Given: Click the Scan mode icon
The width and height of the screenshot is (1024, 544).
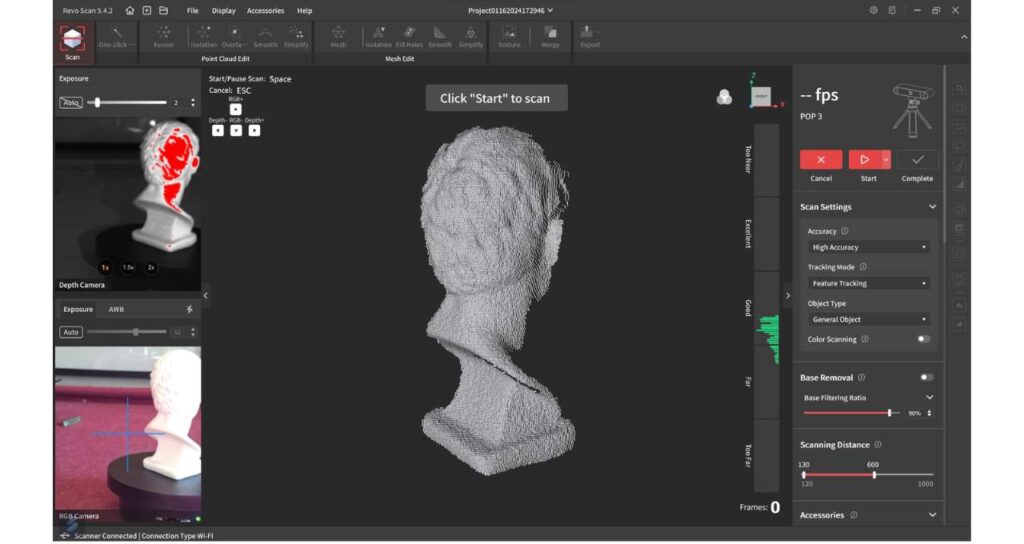Looking at the screenshot, I should click(x=72, y=40).
